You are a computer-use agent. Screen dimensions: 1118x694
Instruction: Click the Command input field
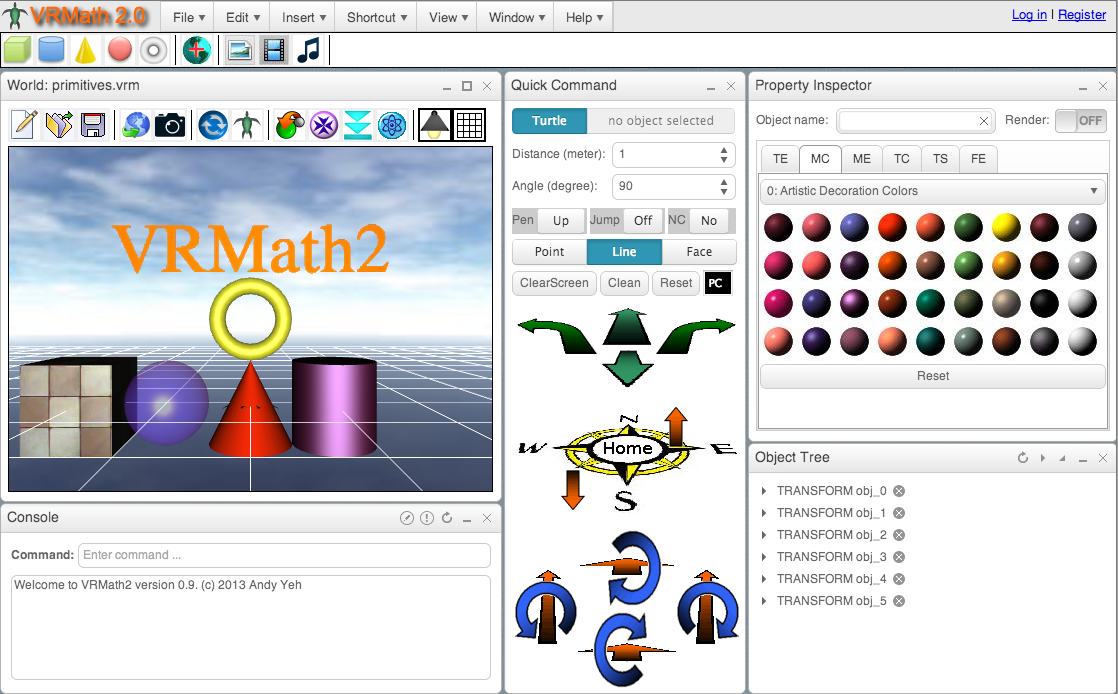click(284, 555)
